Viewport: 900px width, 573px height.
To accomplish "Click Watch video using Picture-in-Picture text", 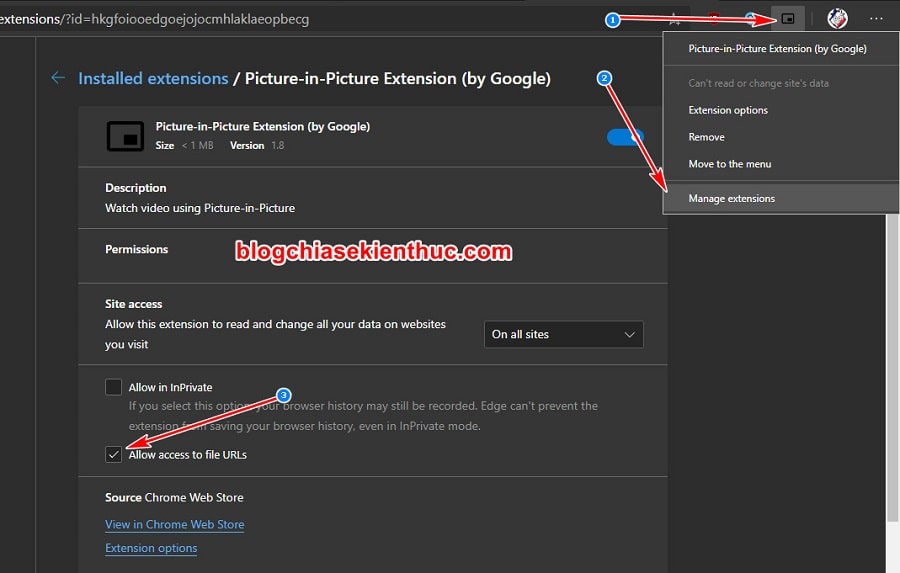I will [x=200, y=208].
